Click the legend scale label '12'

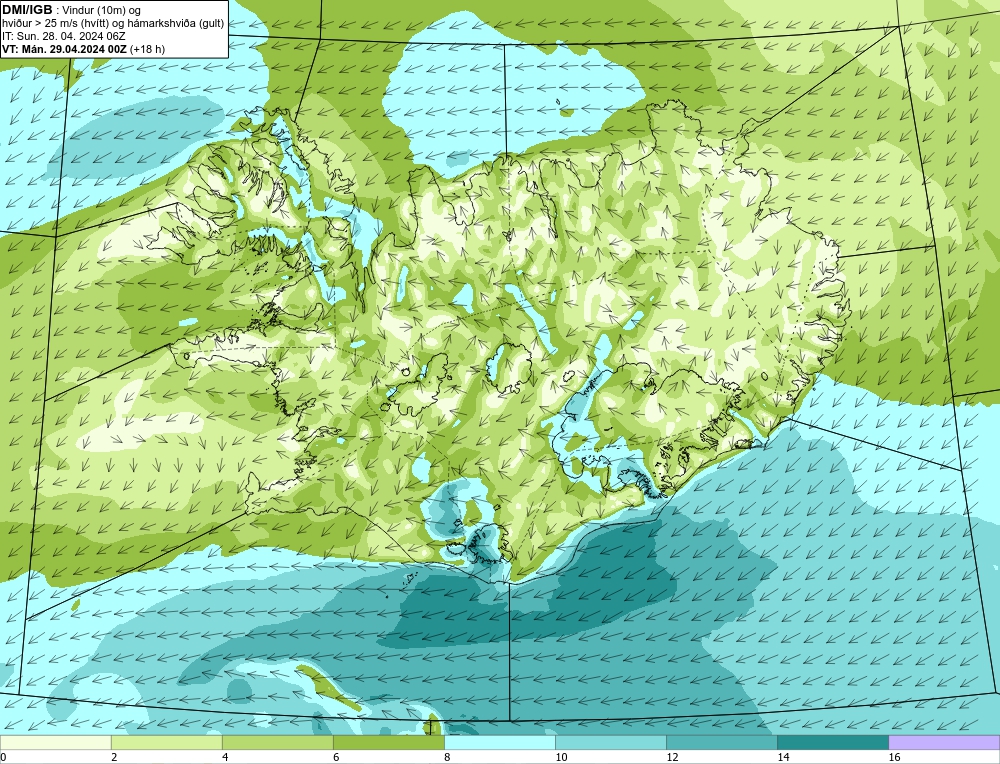tap(672, 757)
